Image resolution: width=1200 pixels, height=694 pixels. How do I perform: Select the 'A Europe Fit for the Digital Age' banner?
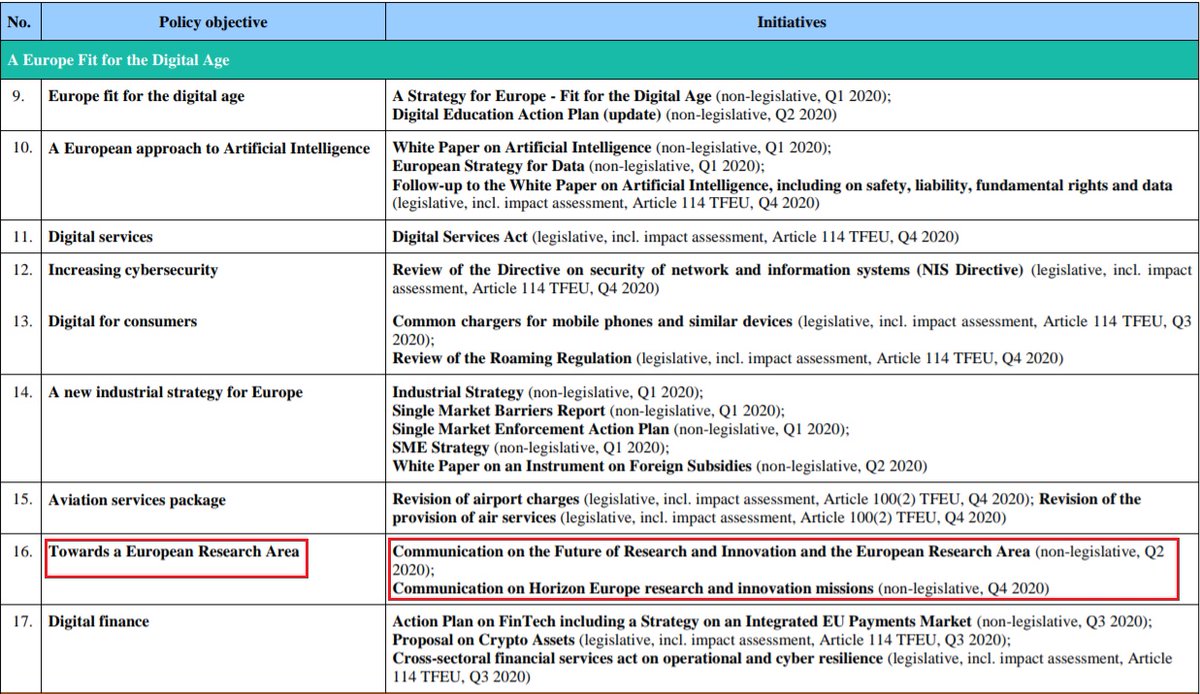pos(600,61)
